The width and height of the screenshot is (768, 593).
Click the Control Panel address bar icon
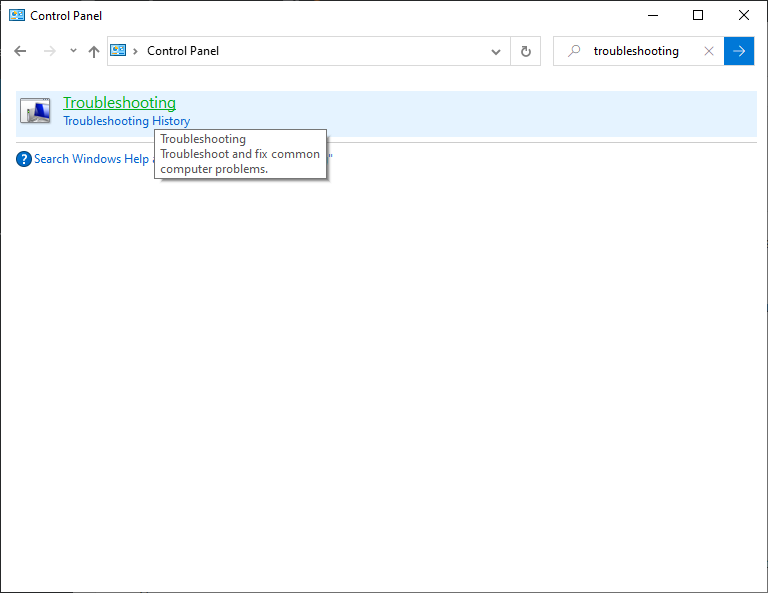coord(118,50)
